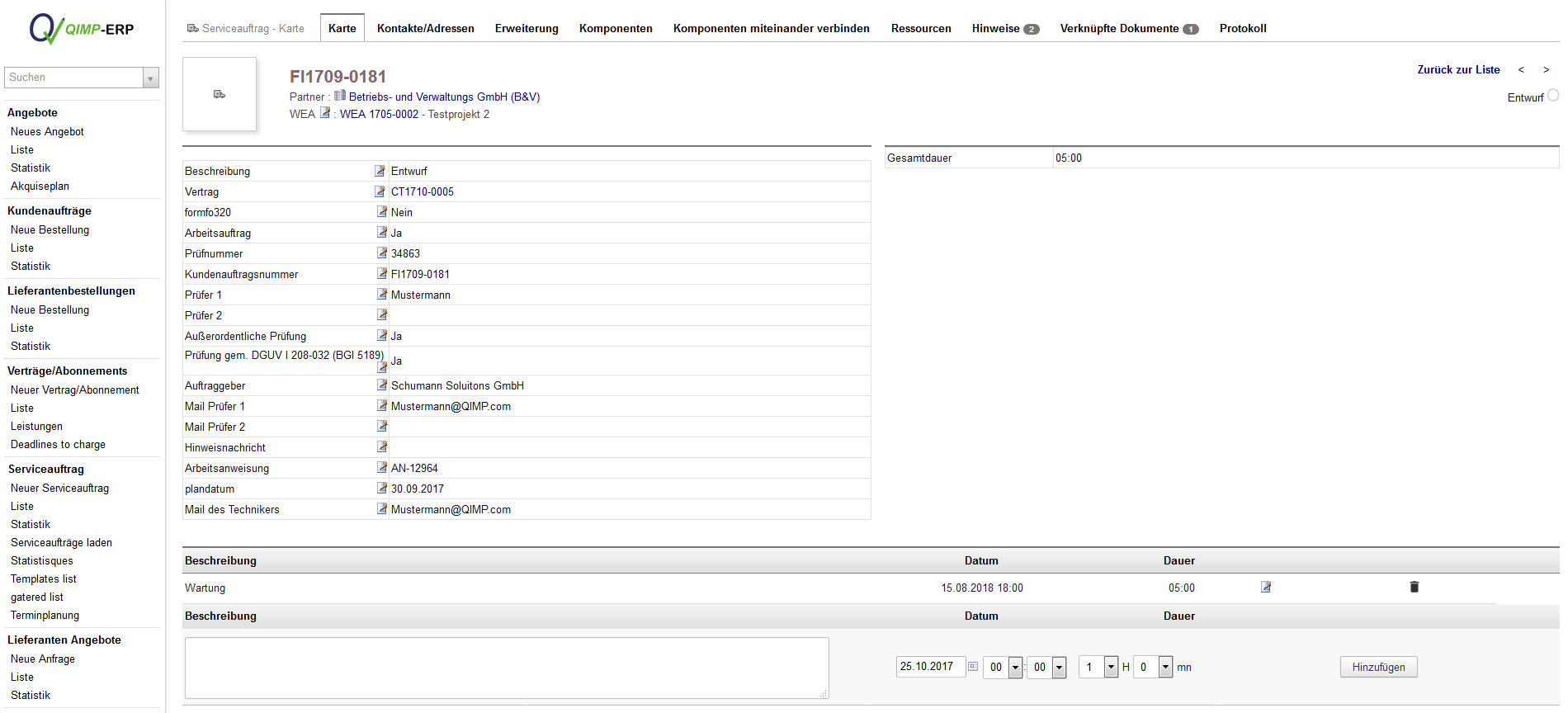The width and height of the screenshot is (1568, 713).
Task: Click the Hinzufügen button
Action: pyautogui.click(x=1378, y=667)
